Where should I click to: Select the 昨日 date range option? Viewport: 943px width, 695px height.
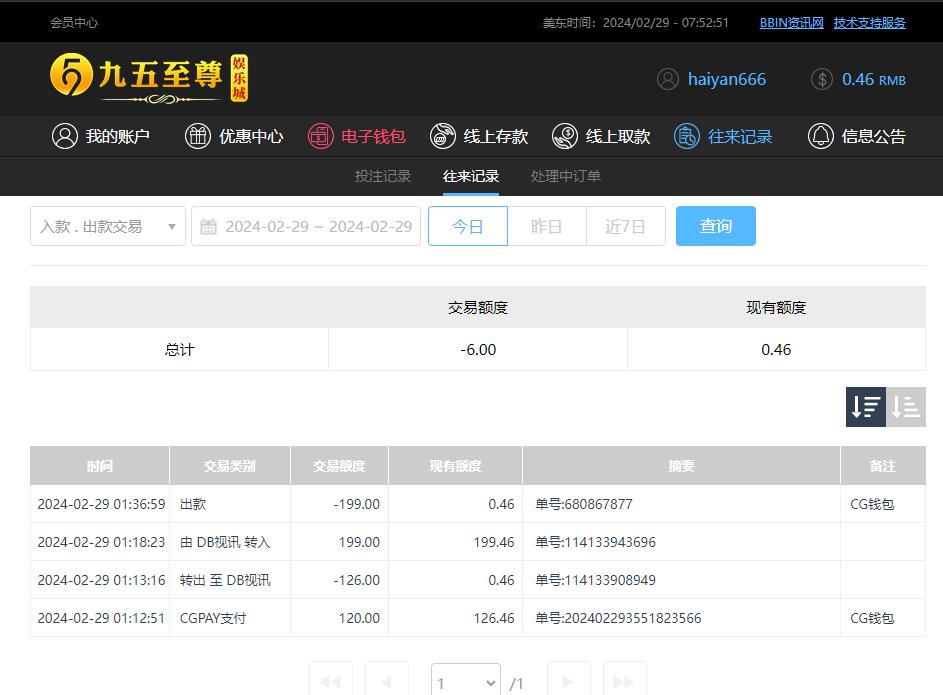point(546,226)
